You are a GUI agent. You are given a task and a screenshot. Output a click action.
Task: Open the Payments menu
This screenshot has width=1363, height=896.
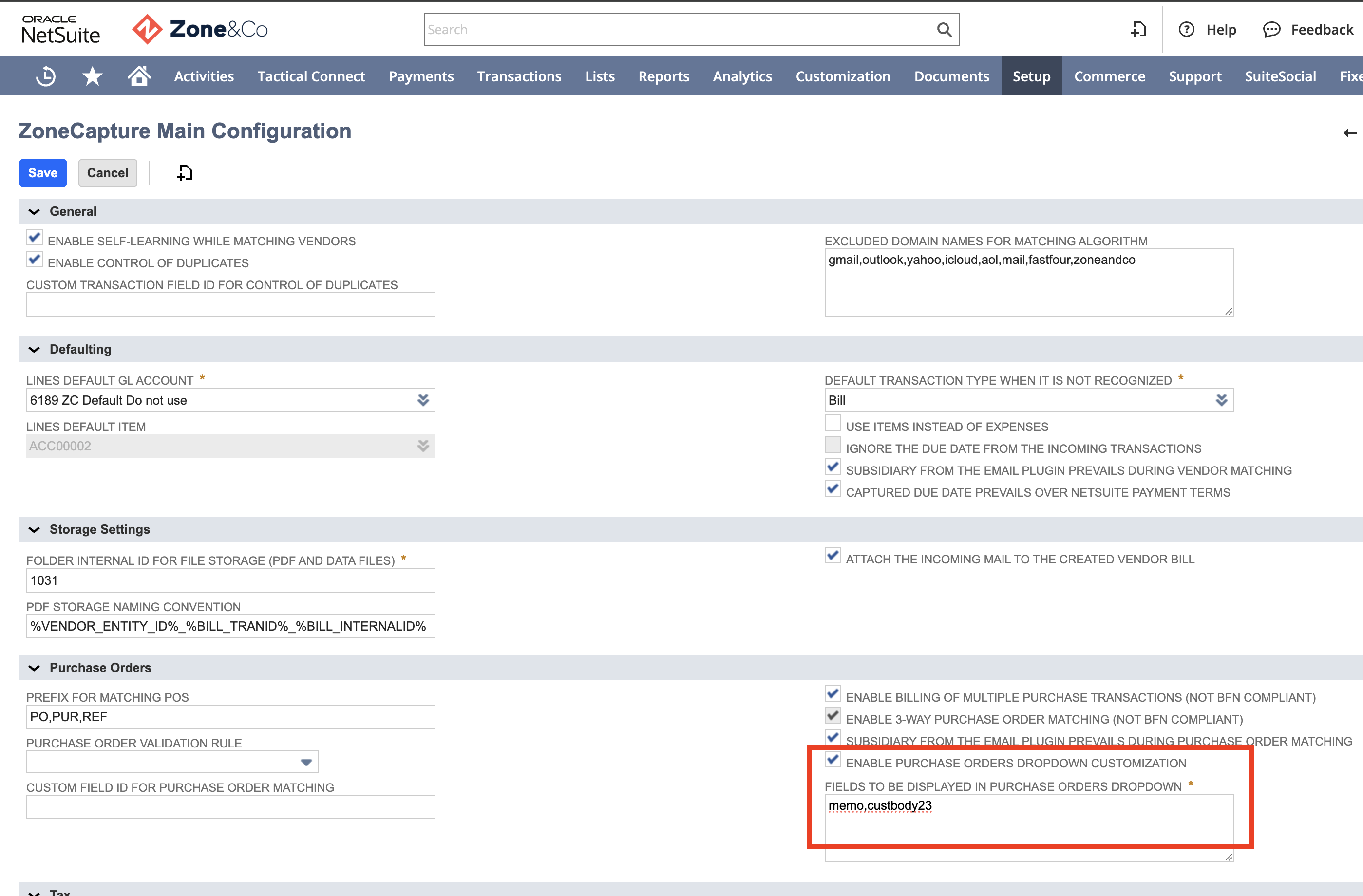click(x=421, y=76)
